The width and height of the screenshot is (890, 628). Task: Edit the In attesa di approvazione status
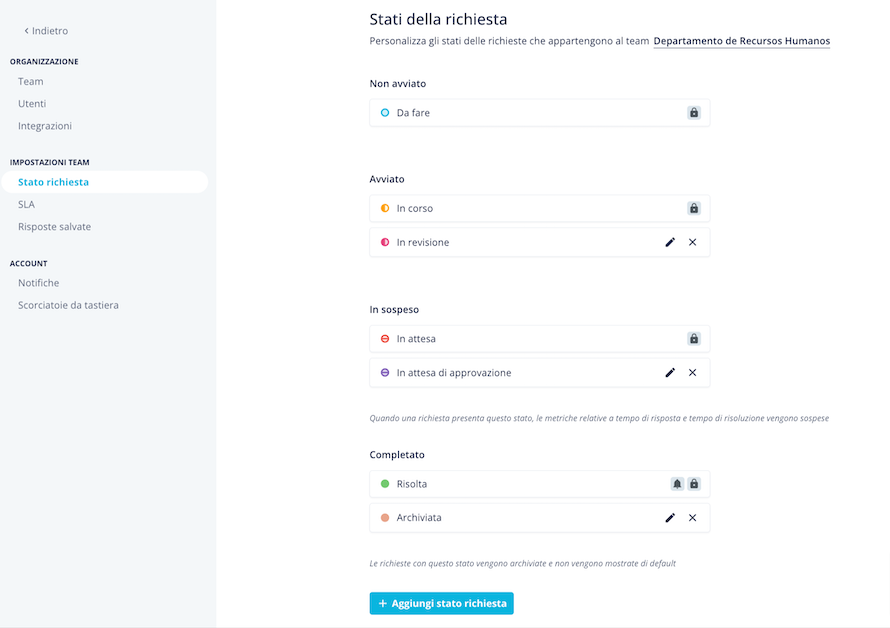670,372
